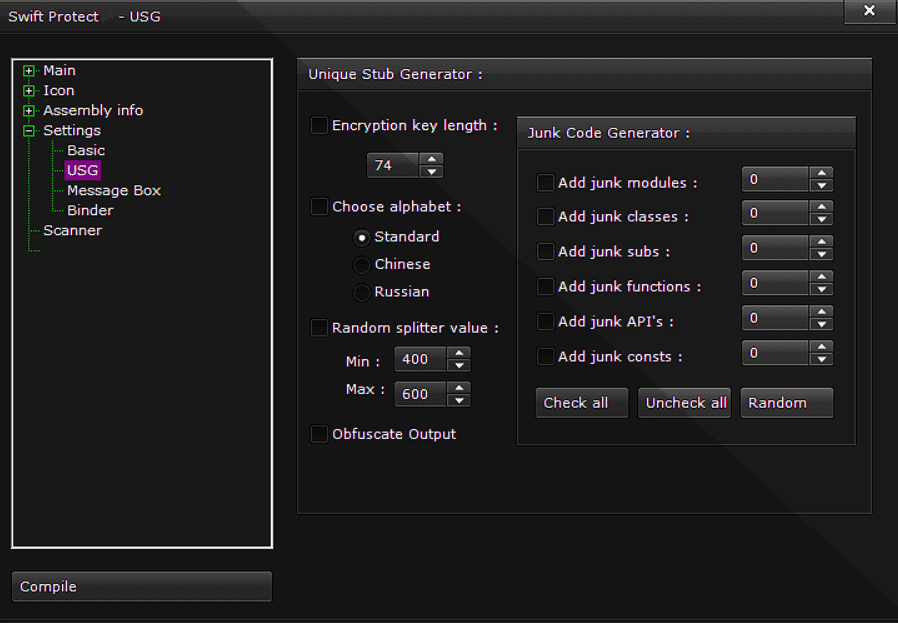Increase junk classes count
This screenshot has width=898, height=623.
point(822,207)
